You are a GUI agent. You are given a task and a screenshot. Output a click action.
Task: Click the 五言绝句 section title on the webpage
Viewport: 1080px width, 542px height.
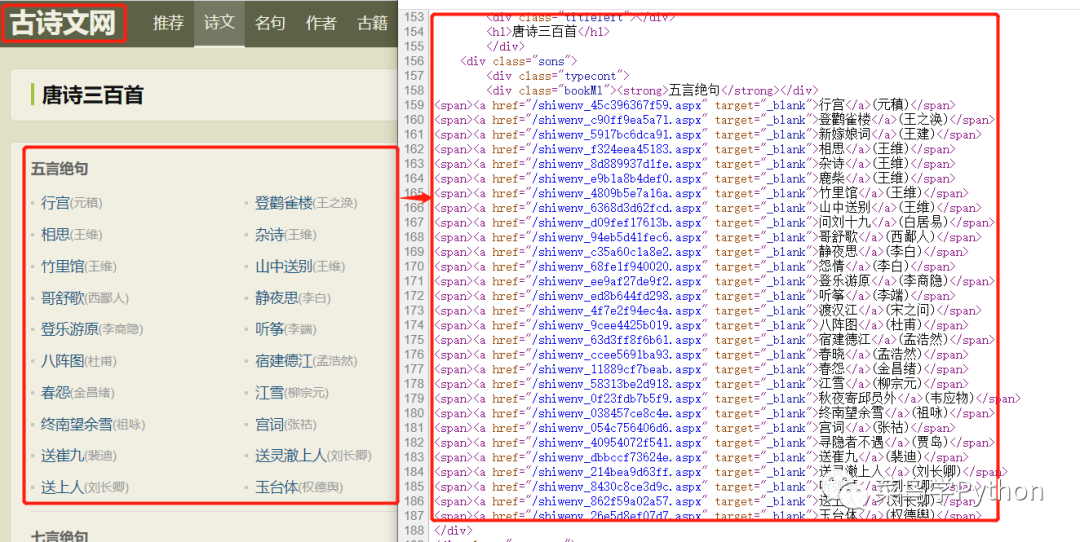[x=59, y=169]
